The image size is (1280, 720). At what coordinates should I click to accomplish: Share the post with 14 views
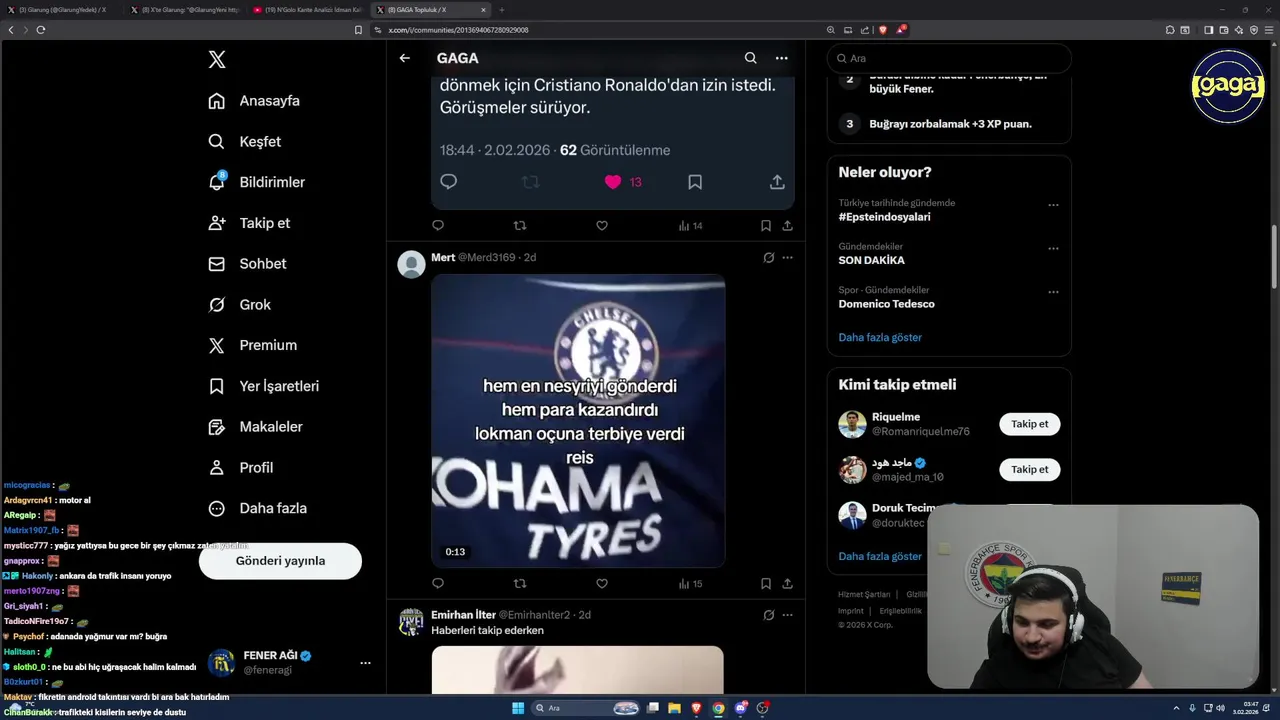pos(788,226)
